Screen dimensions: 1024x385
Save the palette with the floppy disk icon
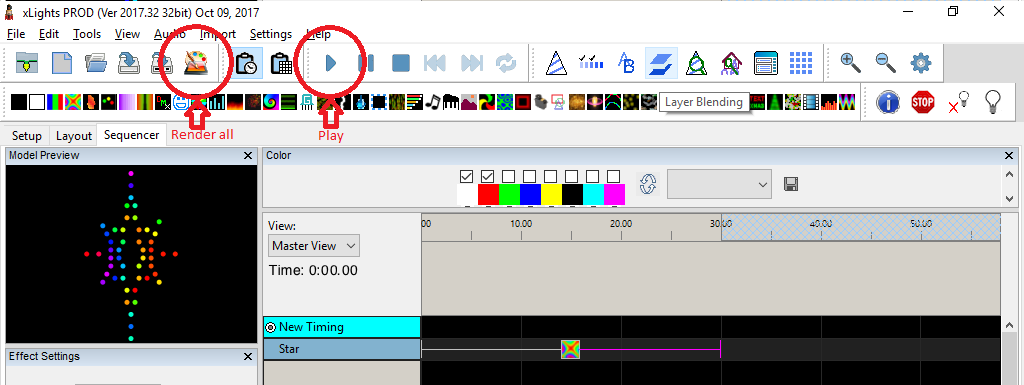(x=791, y=185)
